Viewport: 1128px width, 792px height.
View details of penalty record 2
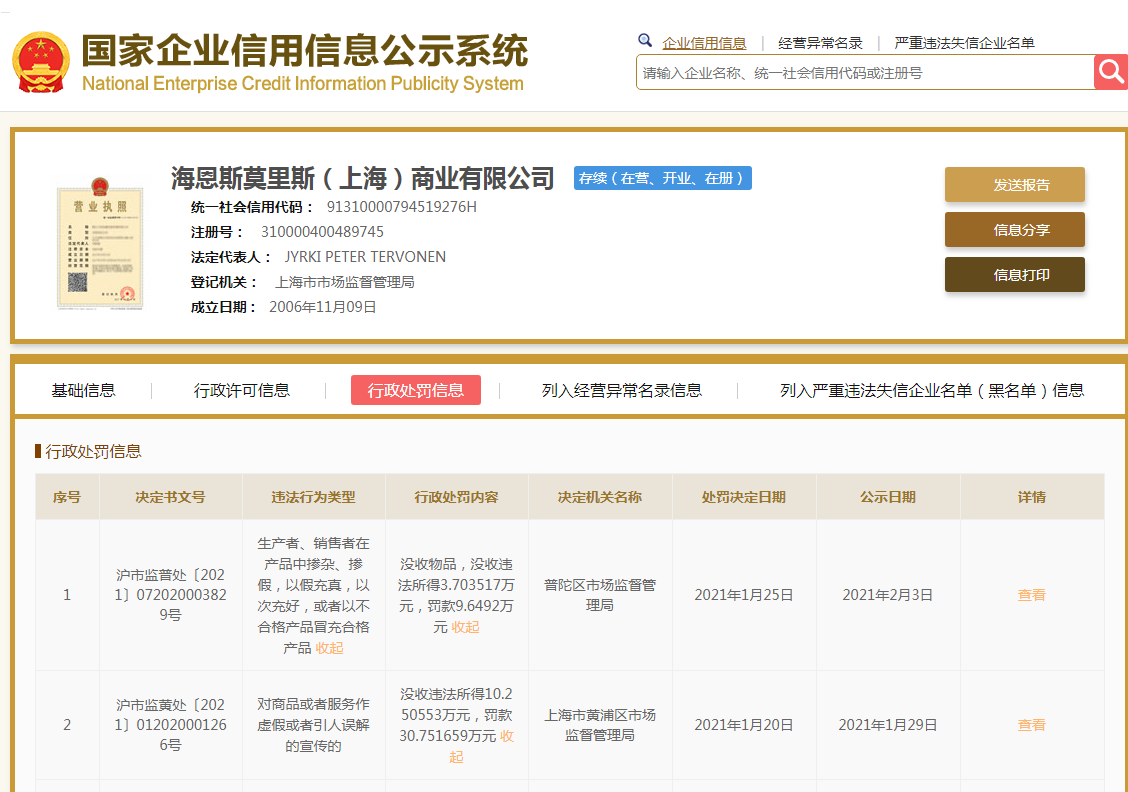1031,725
